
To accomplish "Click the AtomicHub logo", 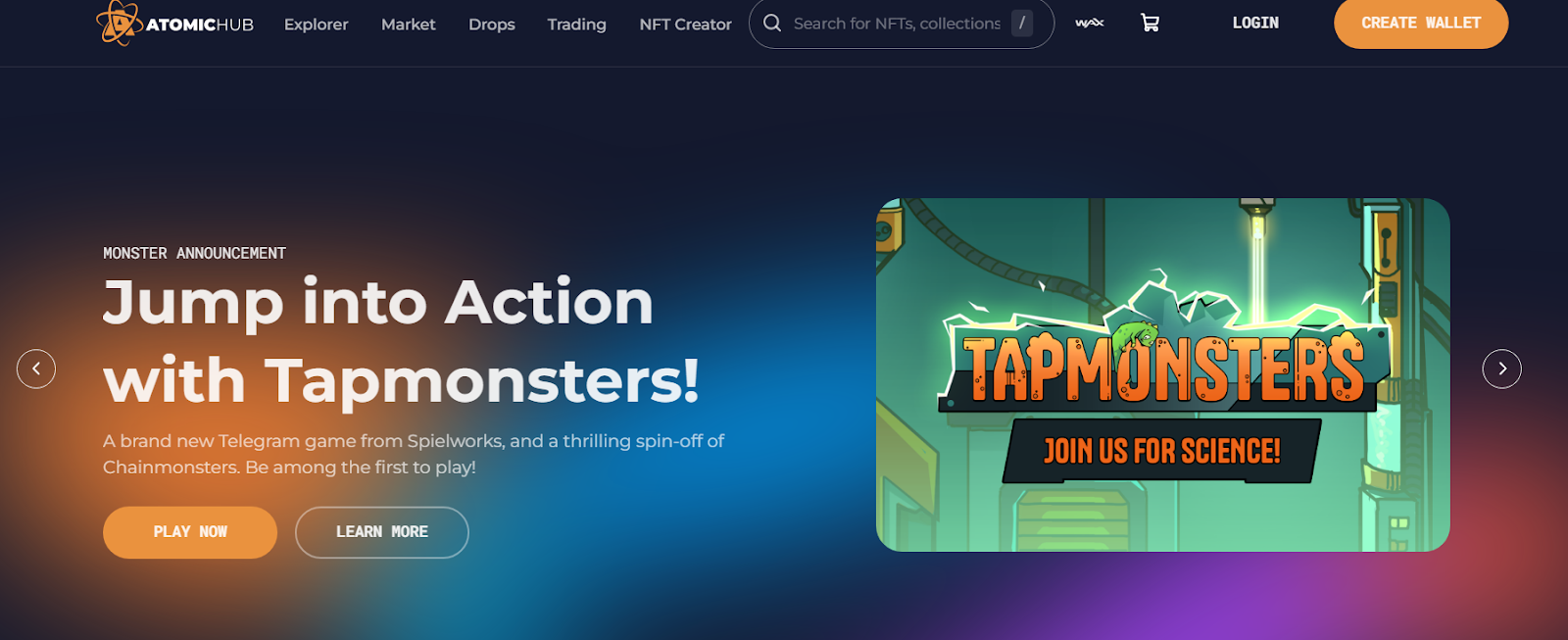I will 174,24.
